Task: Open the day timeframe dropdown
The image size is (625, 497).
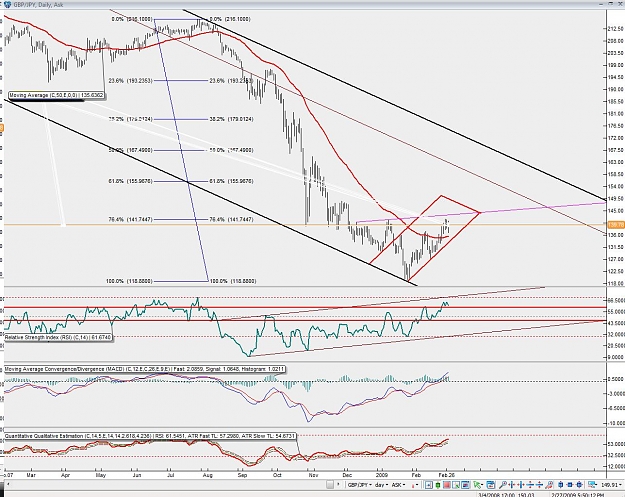Action: [x=381, y=485]
